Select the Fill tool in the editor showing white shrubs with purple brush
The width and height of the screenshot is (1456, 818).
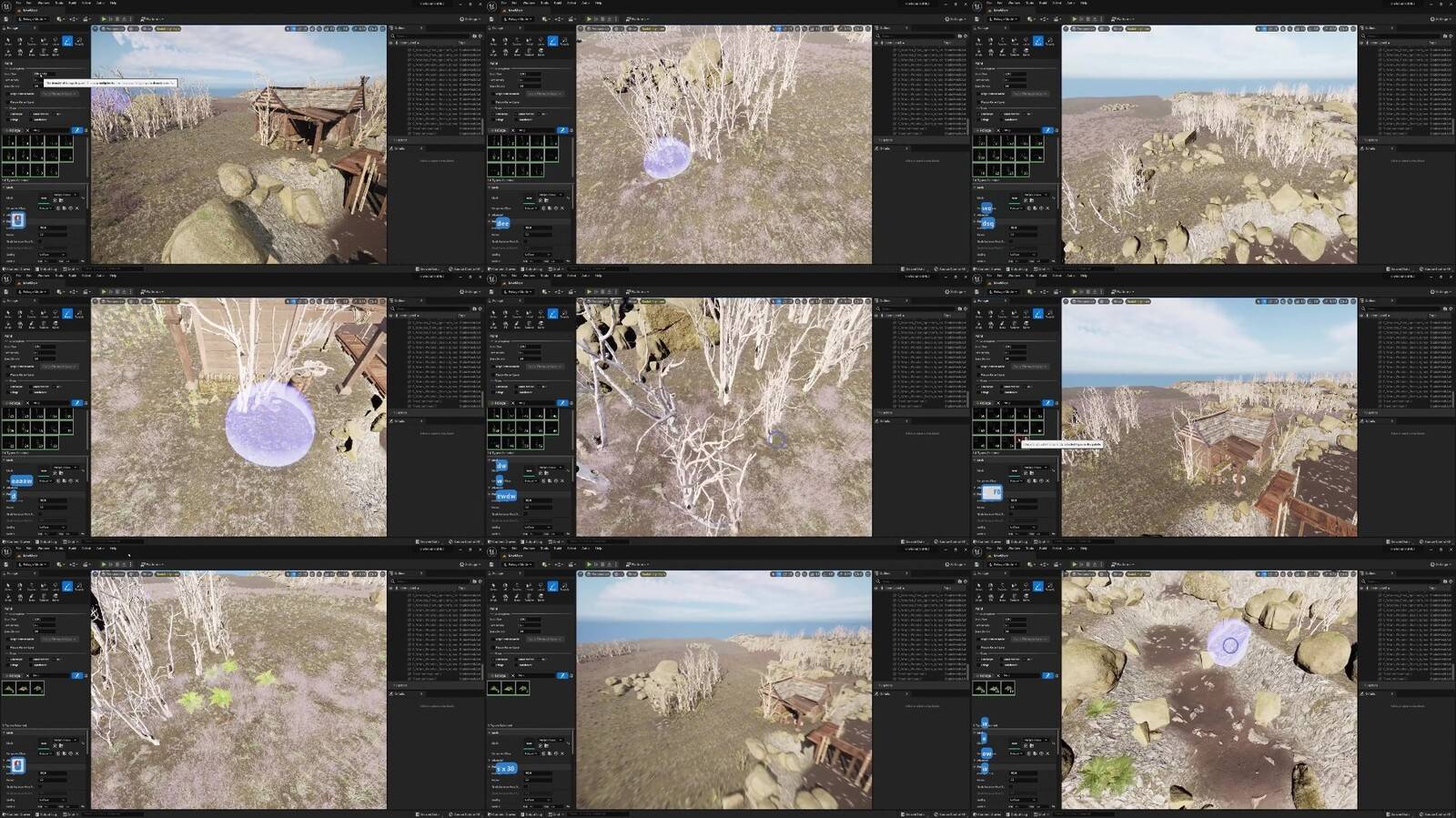click(505, 52)
